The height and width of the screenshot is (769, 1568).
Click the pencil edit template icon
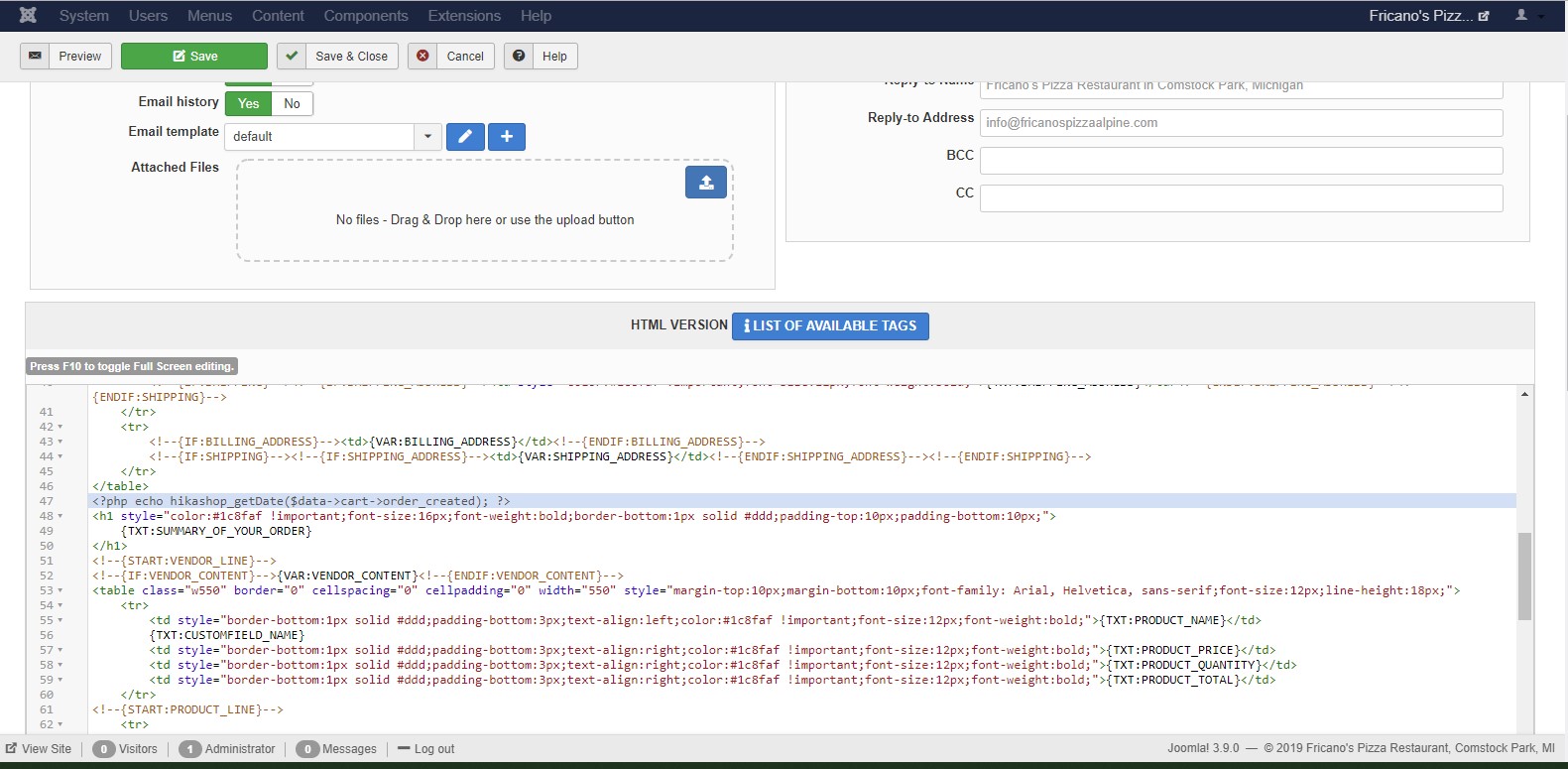pos(465,137)
